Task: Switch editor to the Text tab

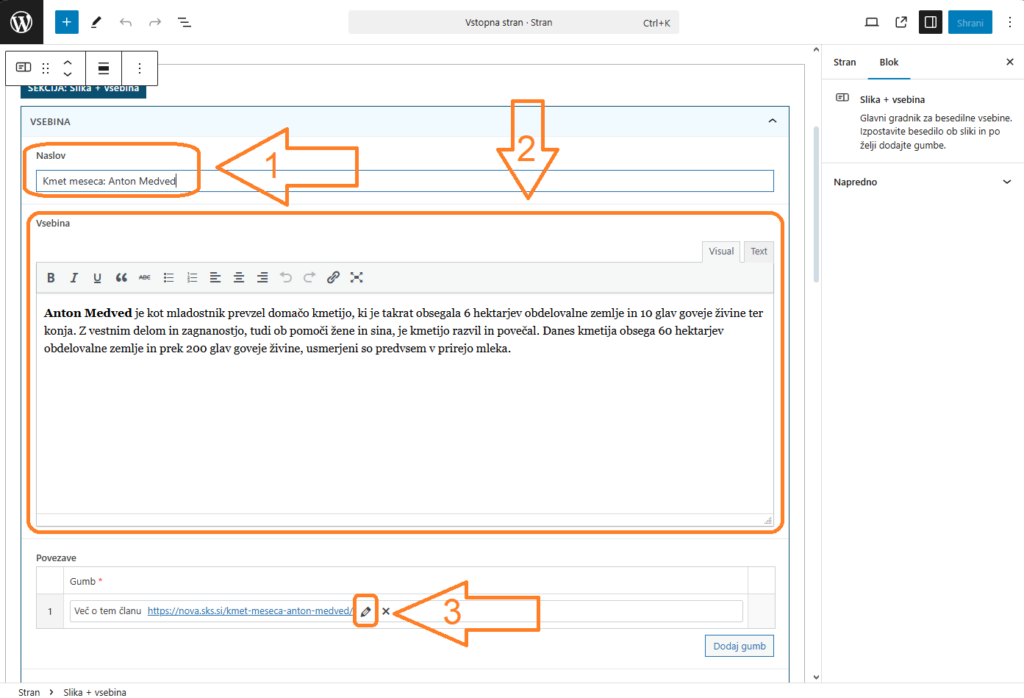Action: (x=759, y=251)
